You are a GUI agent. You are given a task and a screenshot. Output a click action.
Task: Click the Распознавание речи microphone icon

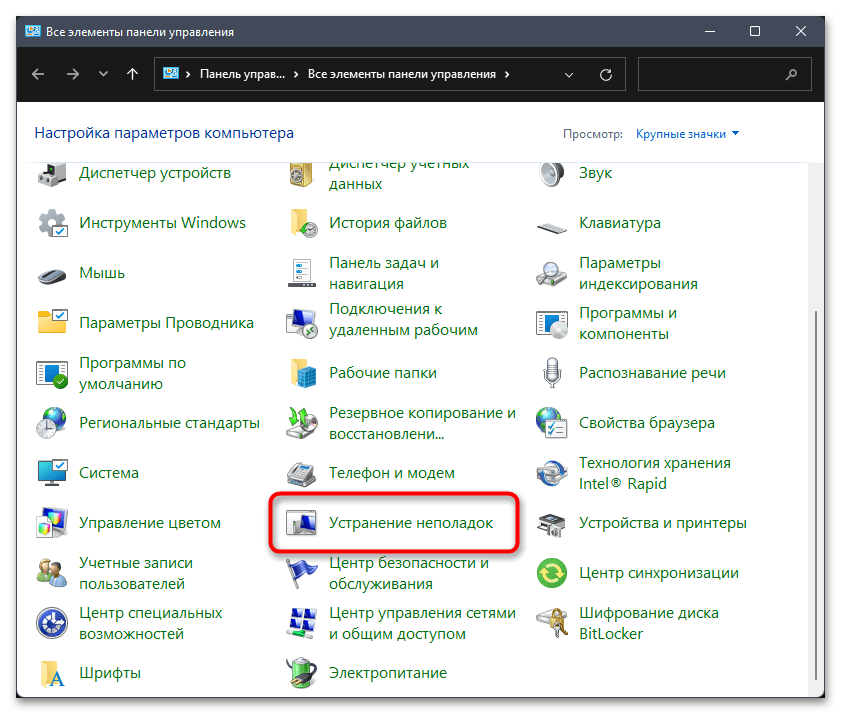(552, 372)
